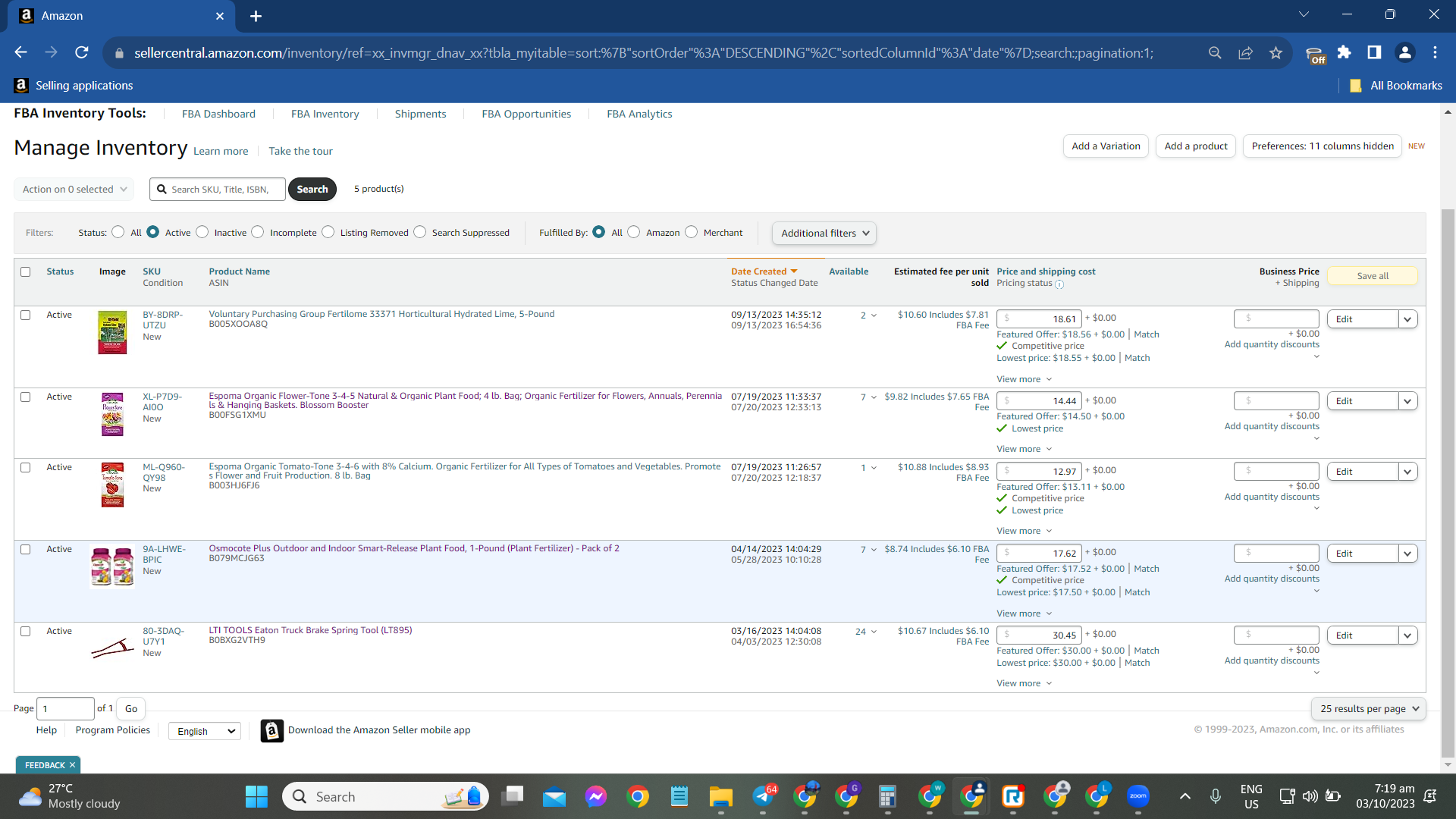Select the Osmocote Plus row checkbox
Screen dimensions: 1456x819
tap(26, 549)
